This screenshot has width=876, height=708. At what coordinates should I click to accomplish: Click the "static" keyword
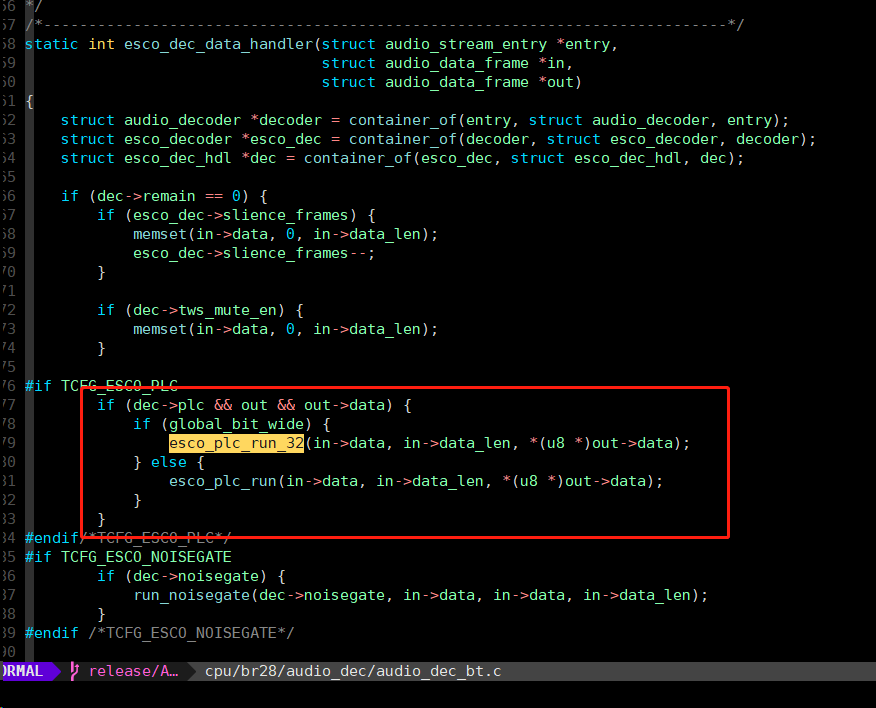[x=51, y=44]
